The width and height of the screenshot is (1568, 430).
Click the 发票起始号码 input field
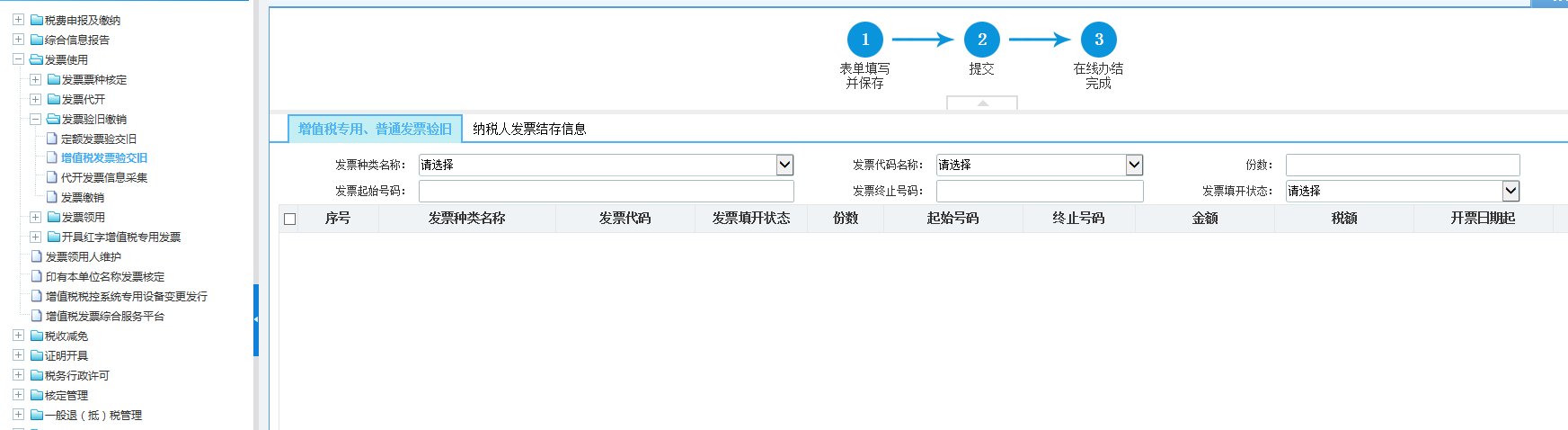click(x=606, y=191)
